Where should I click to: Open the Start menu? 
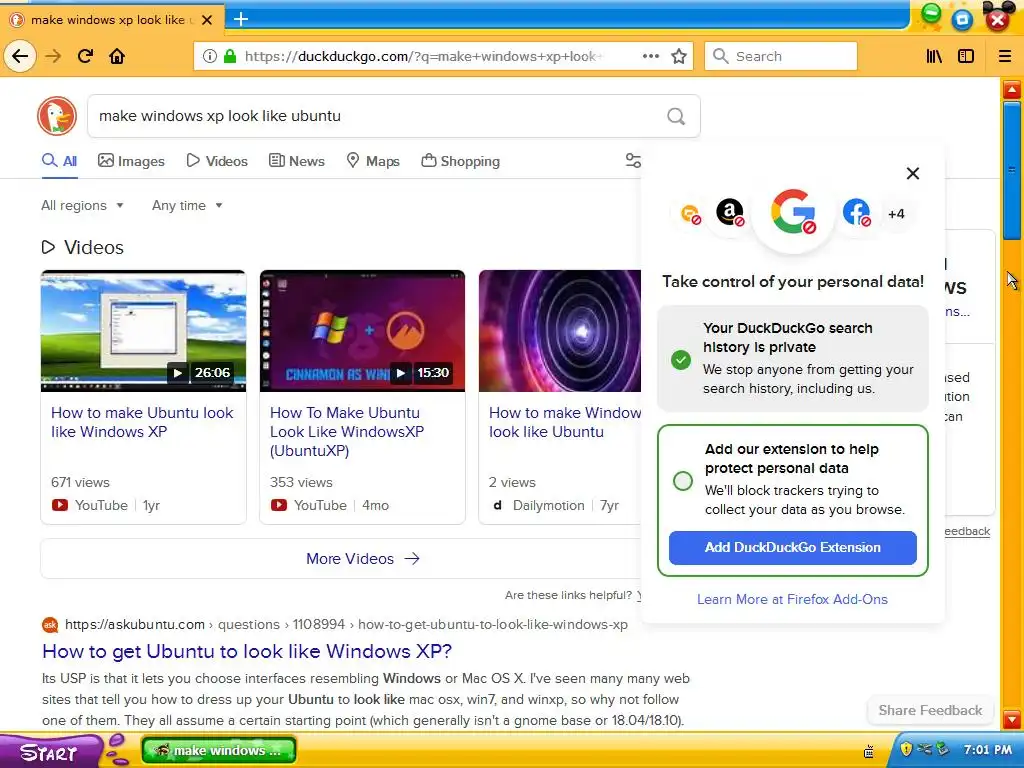click(x=49, y=751)
